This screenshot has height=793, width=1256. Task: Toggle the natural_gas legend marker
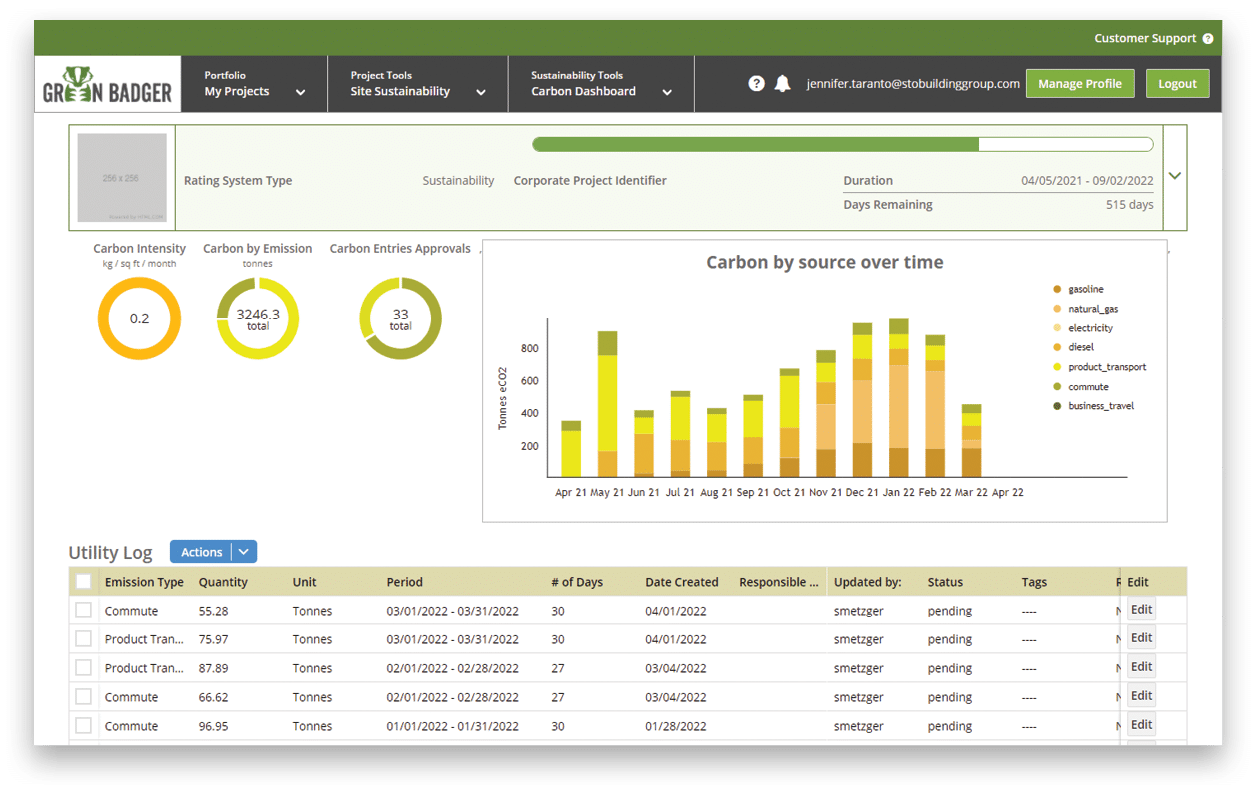1057,309
